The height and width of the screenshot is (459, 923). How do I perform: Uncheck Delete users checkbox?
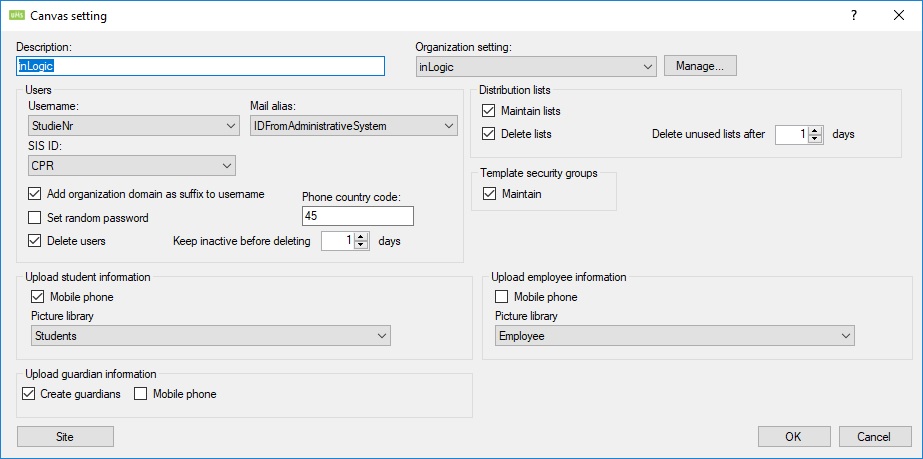click(36, 240)
